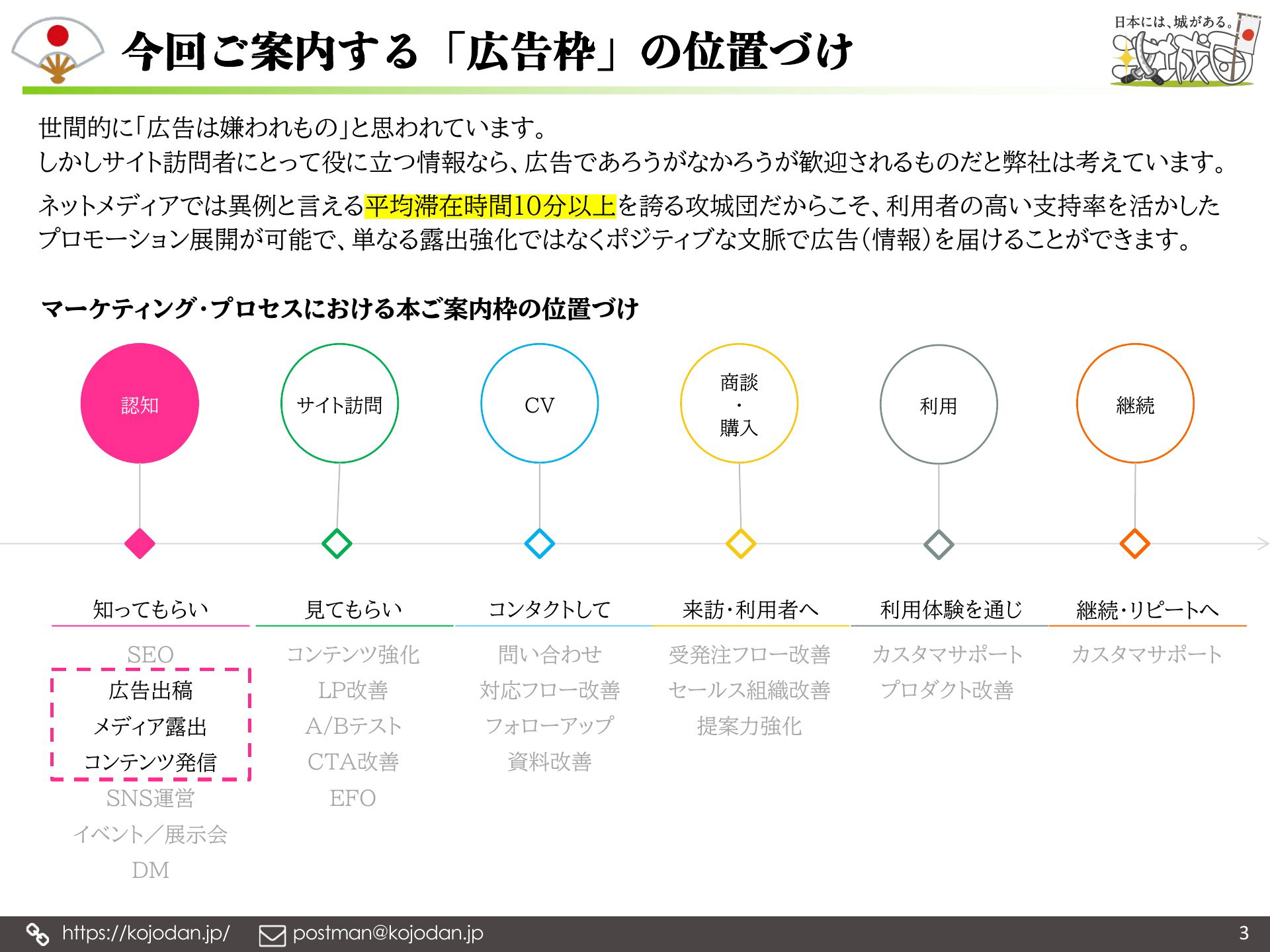
Task: Click the EFO item
Action: (x=353, y=798)
